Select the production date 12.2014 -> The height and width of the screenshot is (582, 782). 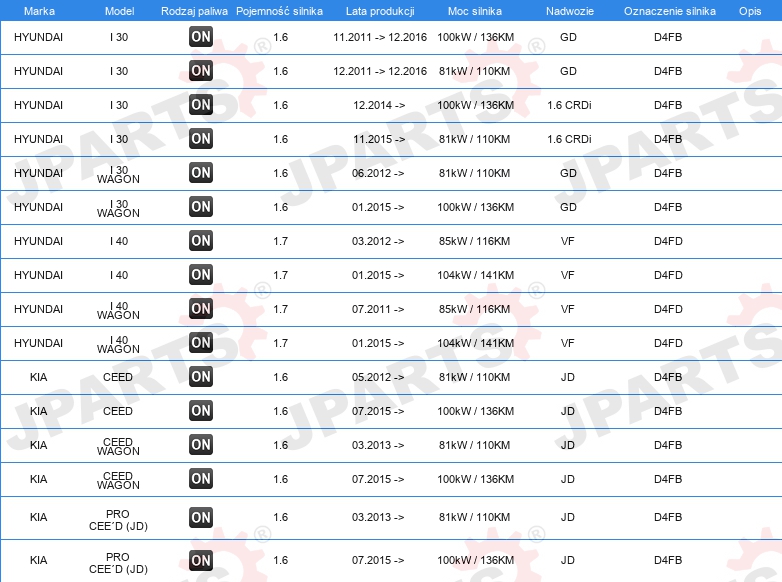379,105
